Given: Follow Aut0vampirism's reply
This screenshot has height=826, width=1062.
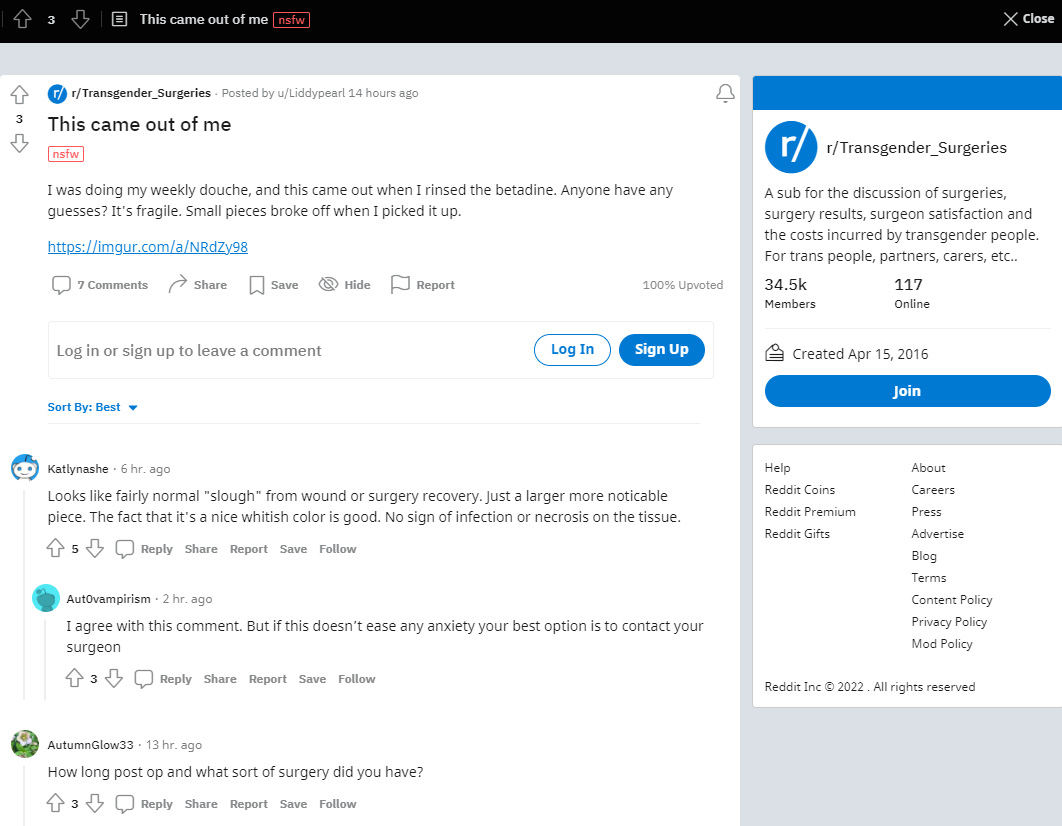Looking at the screenshot, I should (x=356, y=679).
